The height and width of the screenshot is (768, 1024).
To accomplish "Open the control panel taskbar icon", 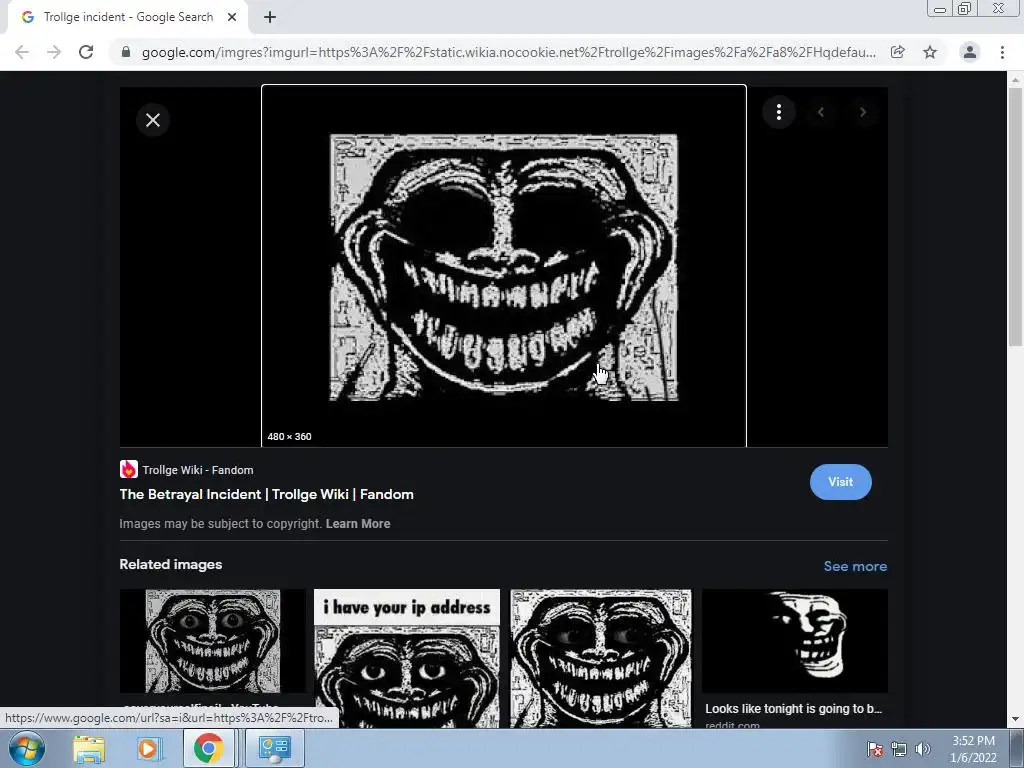I will (275, 748).
